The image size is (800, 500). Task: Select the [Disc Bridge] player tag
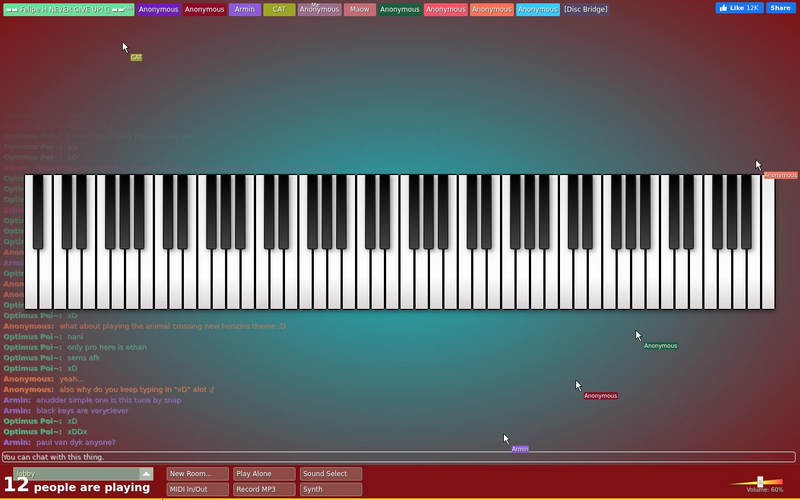point(586,10)
